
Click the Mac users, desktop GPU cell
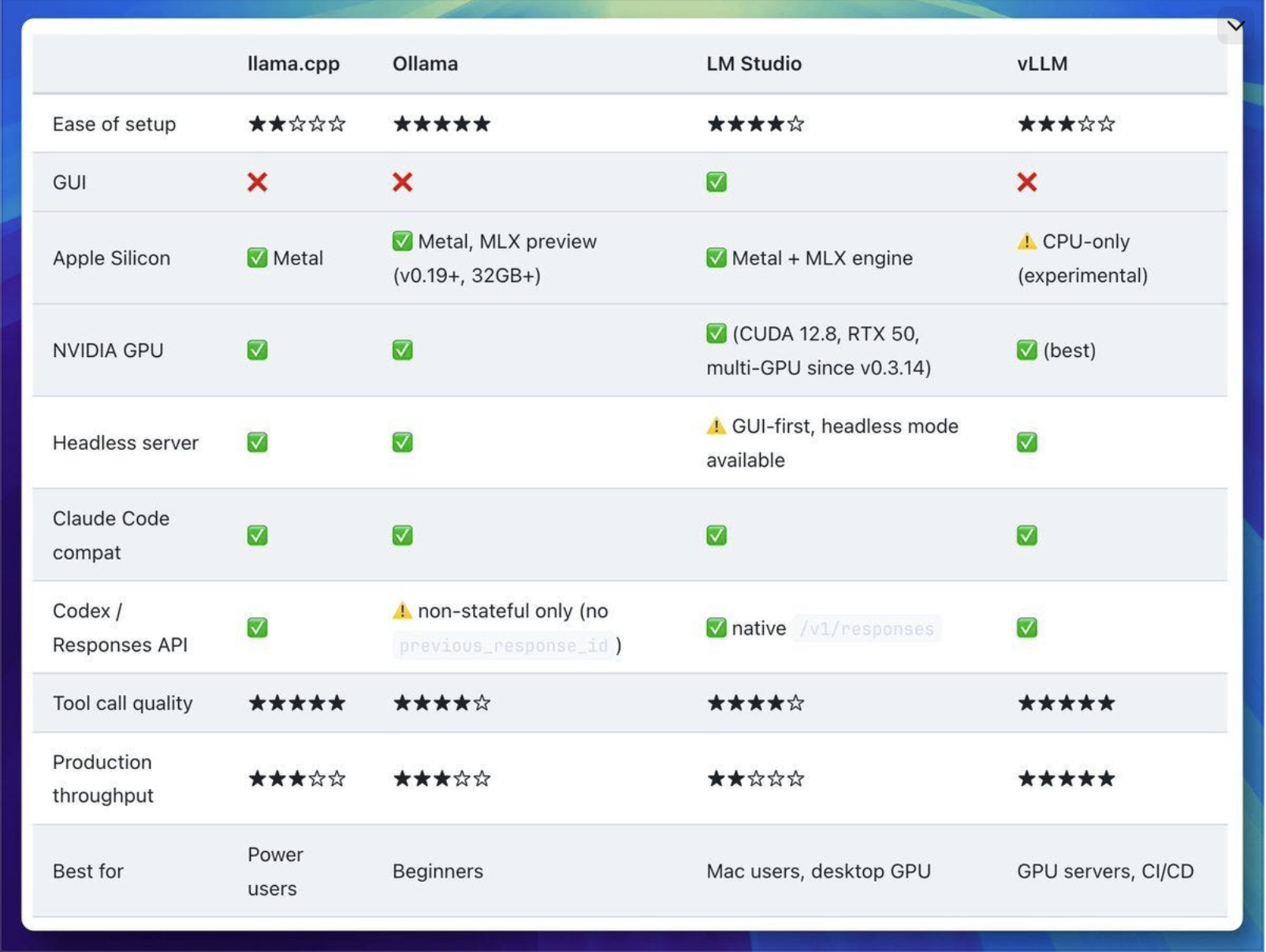tap(818, 871)
